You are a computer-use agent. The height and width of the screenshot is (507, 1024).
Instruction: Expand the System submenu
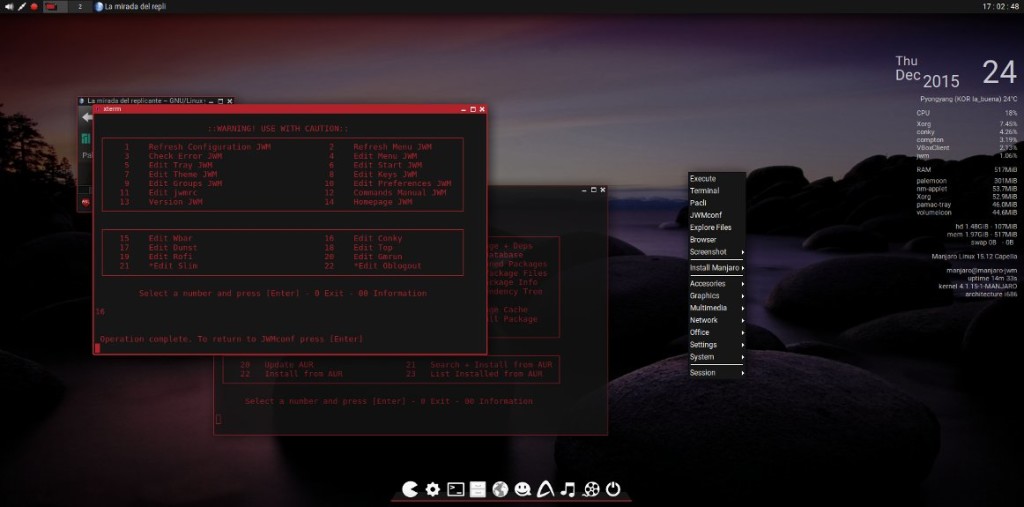(x=716, y=357)
